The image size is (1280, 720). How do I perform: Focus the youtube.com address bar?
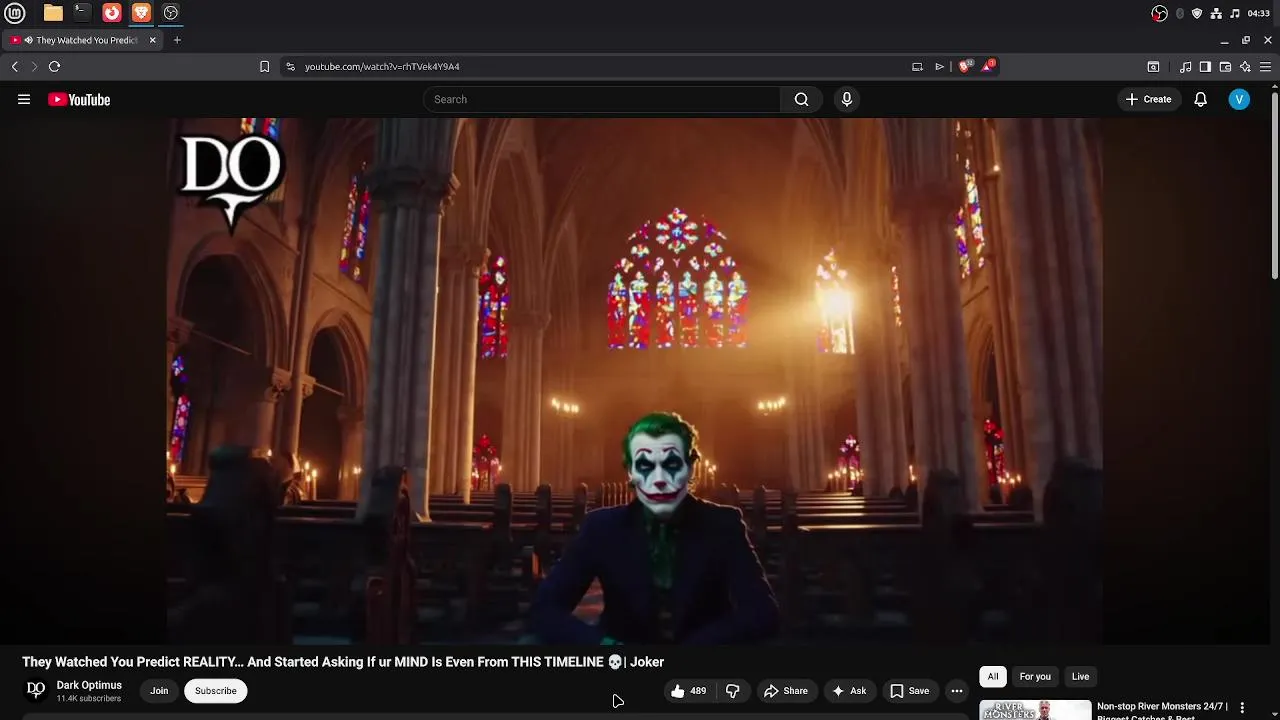pyautogui.click(x=600, y=67)
